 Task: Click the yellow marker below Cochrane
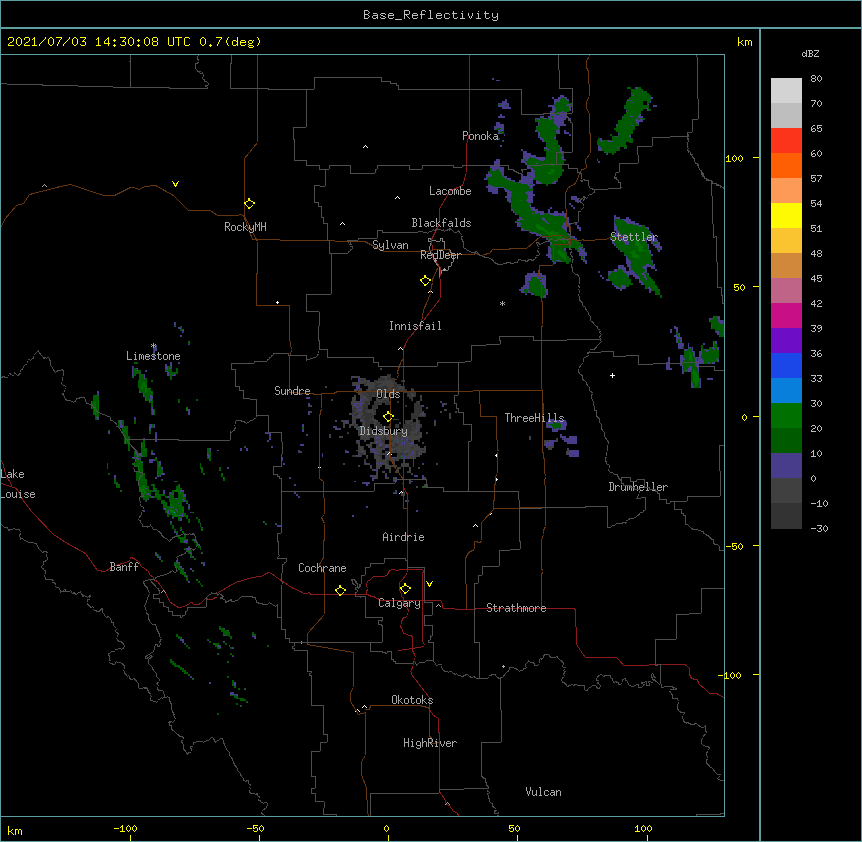340,590
